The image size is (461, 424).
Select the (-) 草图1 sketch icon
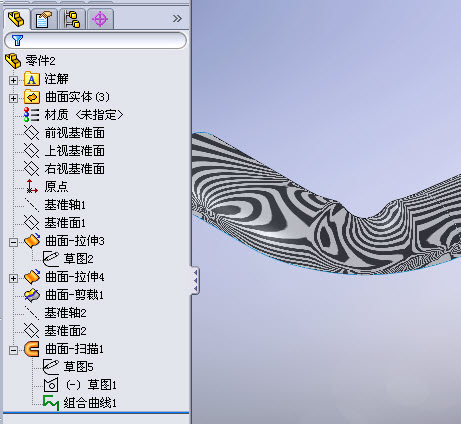(51, 385)
